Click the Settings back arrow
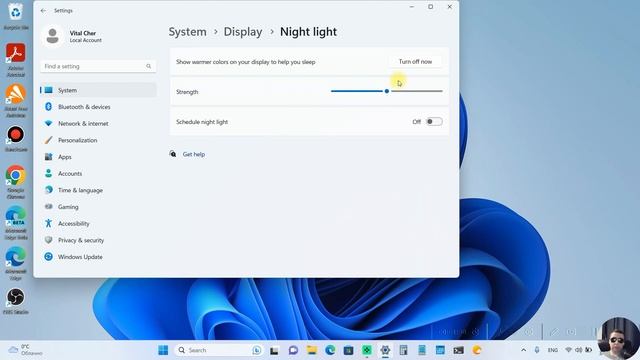The image size is (640, 360). (43, 11)
